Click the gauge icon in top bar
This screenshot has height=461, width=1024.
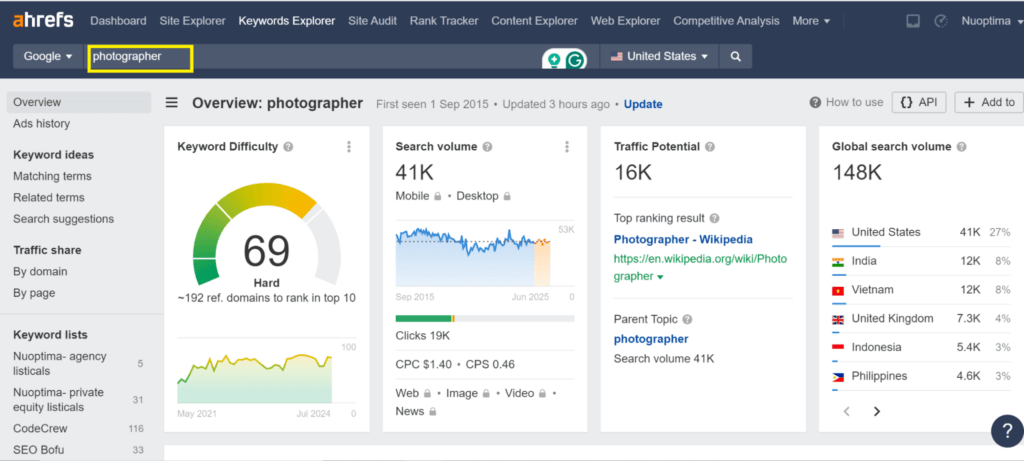[940, 21]
